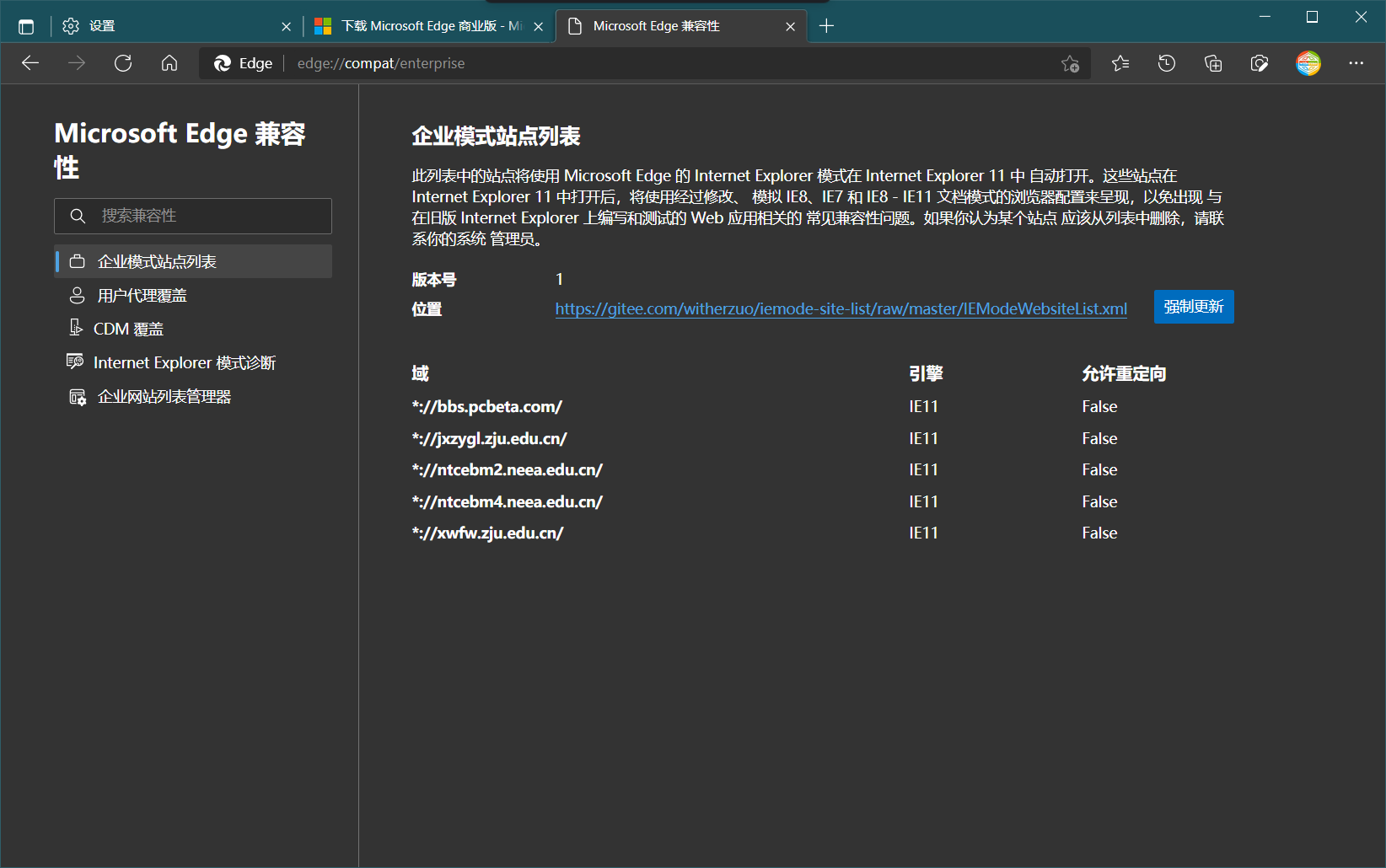Open a new tab
The width and height of the screenshot is (1386, 868).
826,26
